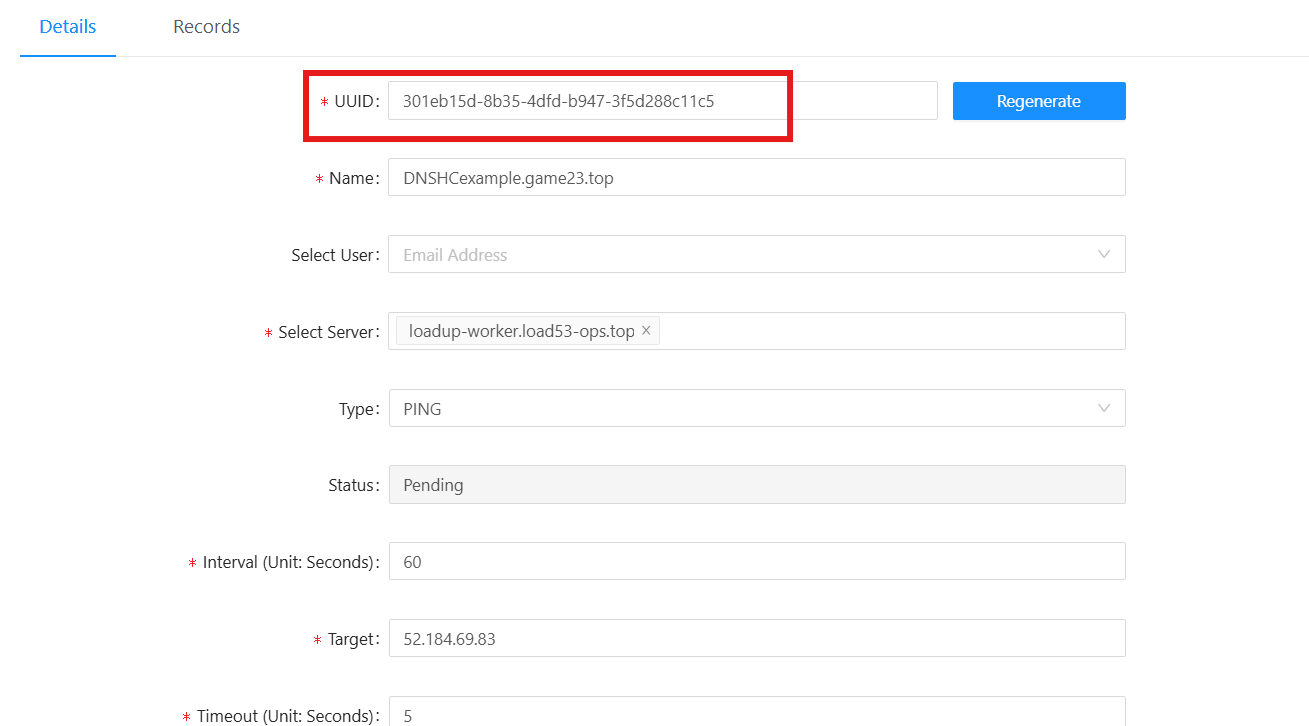Click the Type field chevron arrow
The image size is (1309, 726).
1104,408
